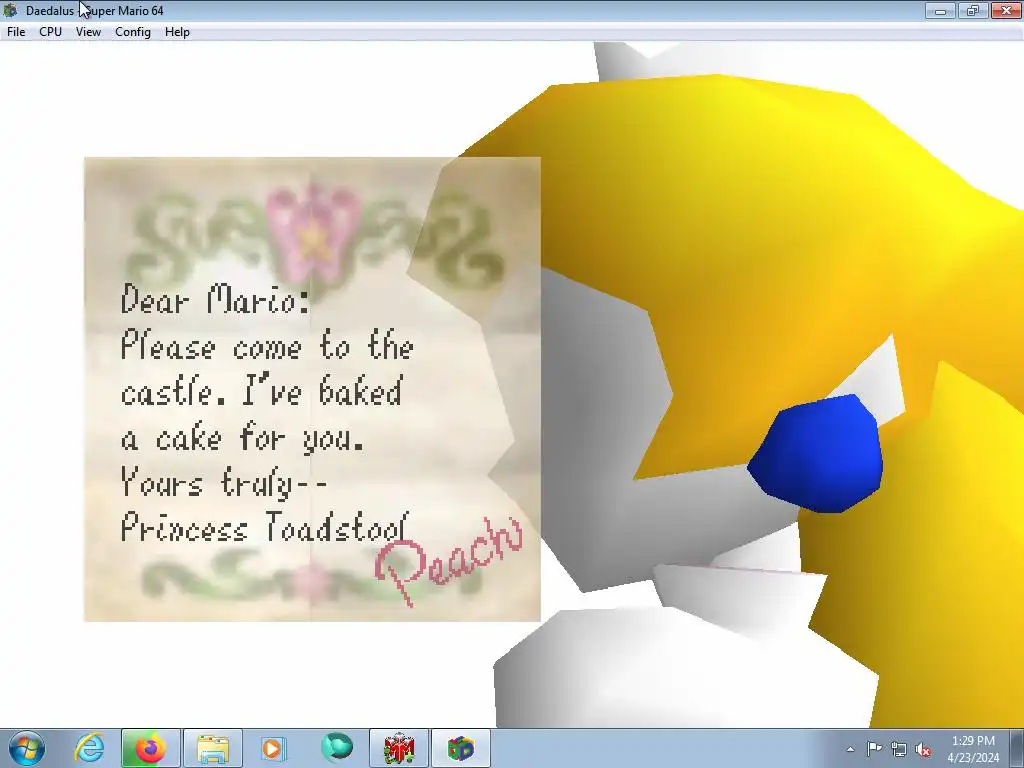Open the clock showing 1:29 PM
1024x768 pixels.
973,748
